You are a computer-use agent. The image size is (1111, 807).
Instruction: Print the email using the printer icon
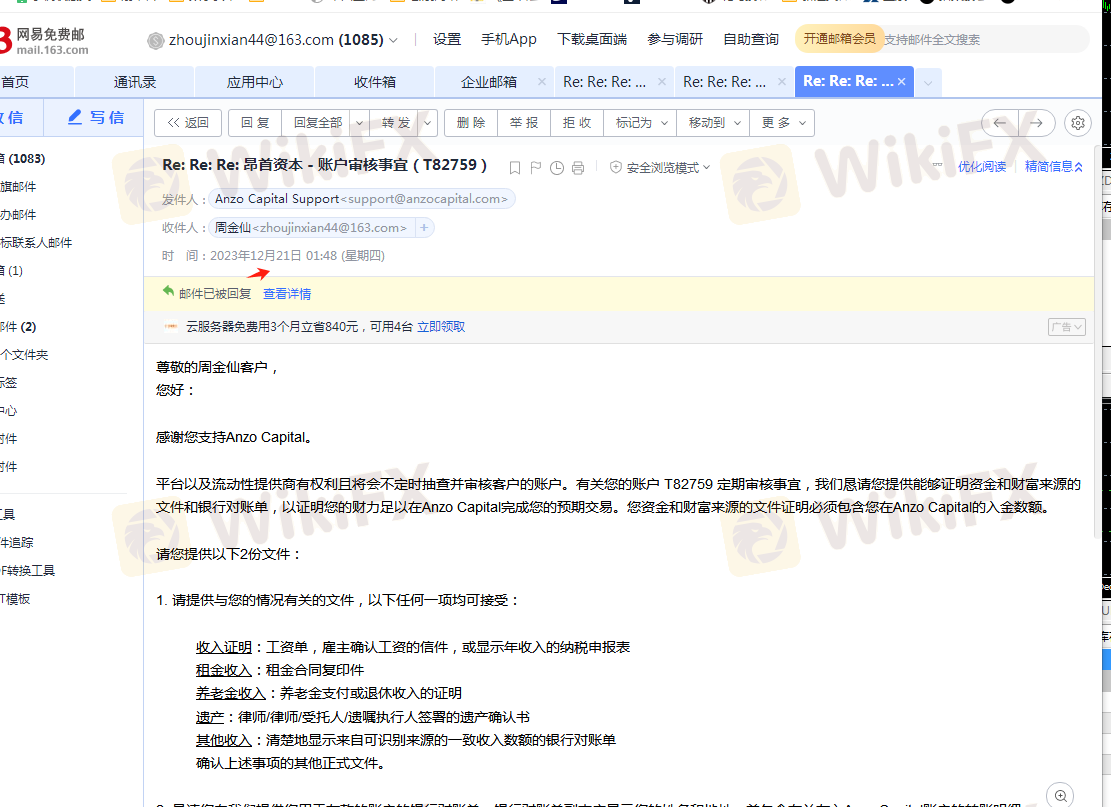tap(578, 168)
